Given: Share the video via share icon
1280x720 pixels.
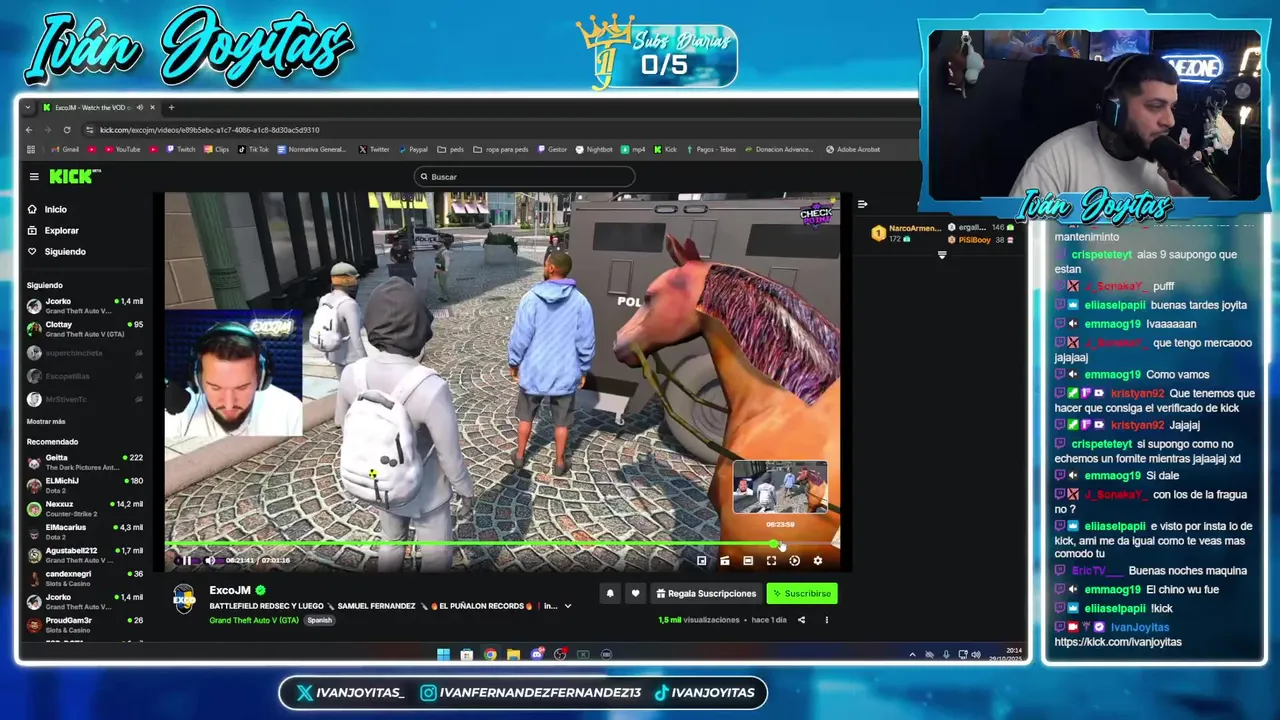Looking at the screenshot, I should [801, 620].
